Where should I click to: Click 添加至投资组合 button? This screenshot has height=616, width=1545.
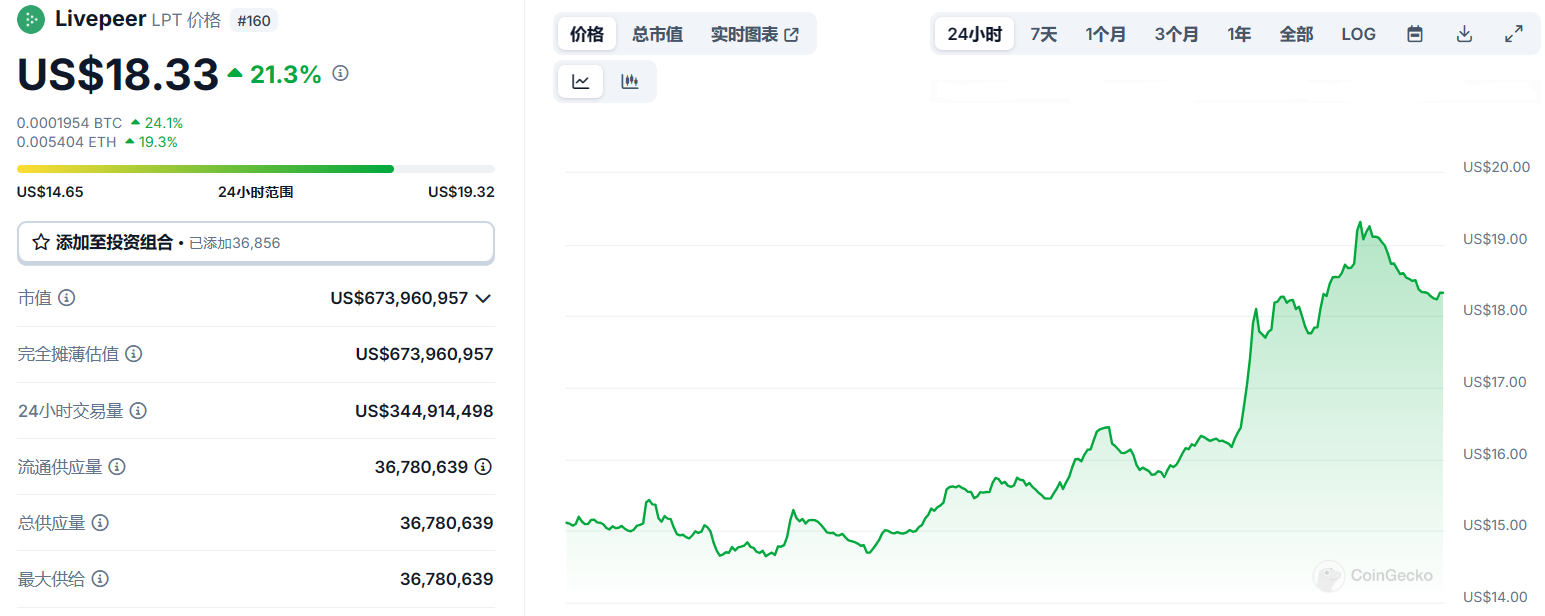click(x=256, y=243)
